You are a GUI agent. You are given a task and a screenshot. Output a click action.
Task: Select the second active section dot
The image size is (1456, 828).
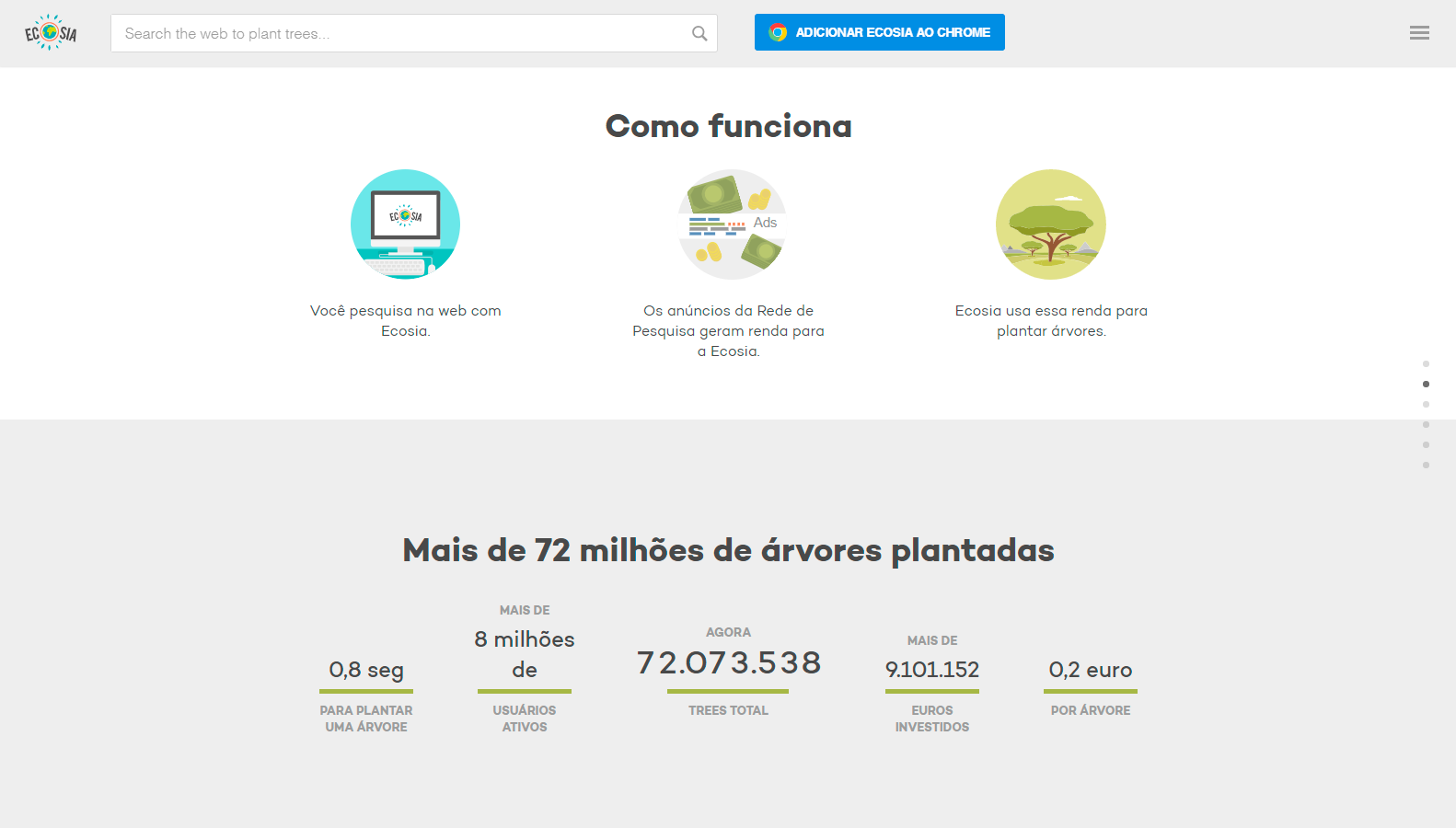point(1426,384)
